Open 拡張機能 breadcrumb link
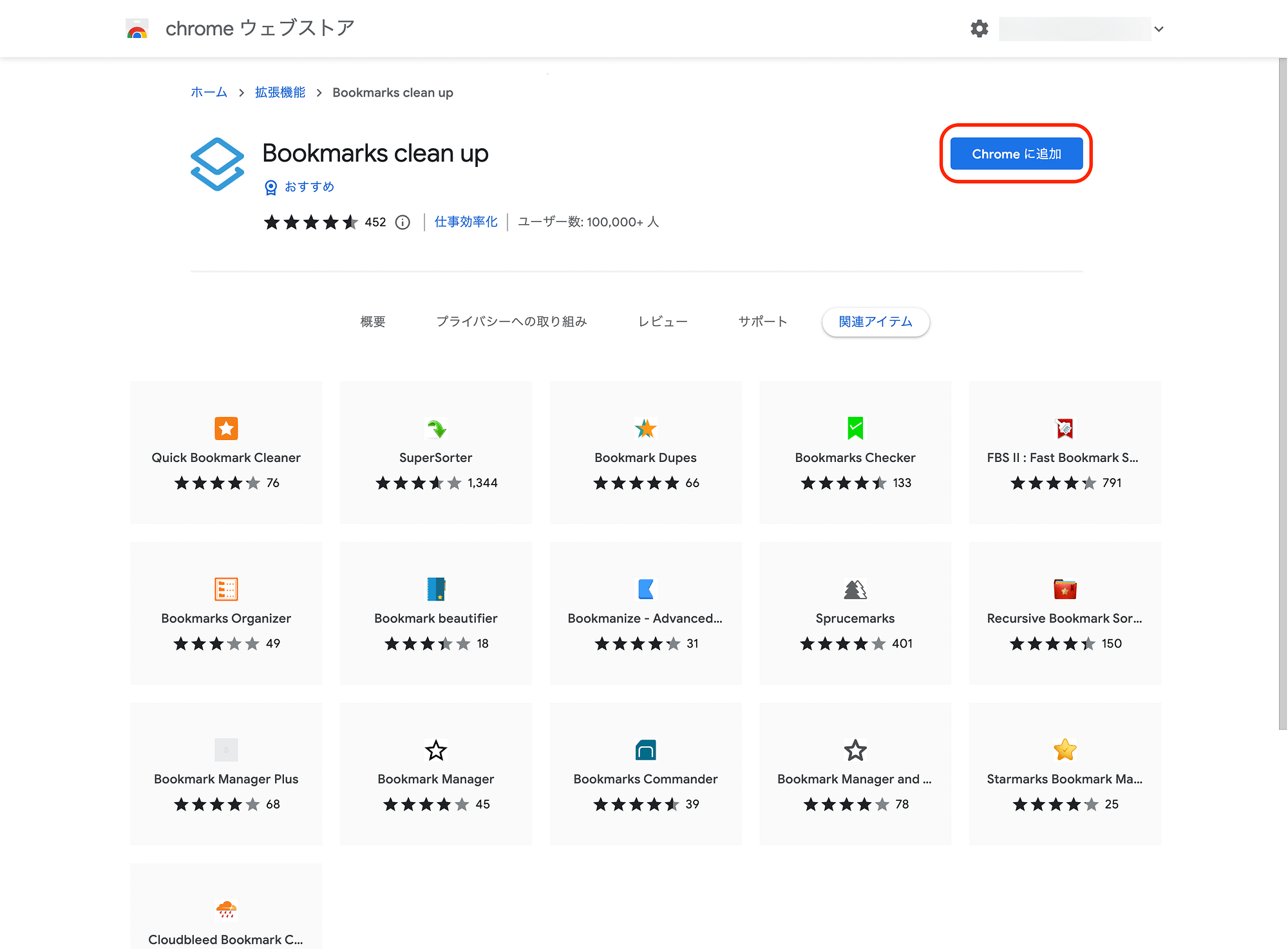This screenshot has width=1288, height=949. click(280, 93)
